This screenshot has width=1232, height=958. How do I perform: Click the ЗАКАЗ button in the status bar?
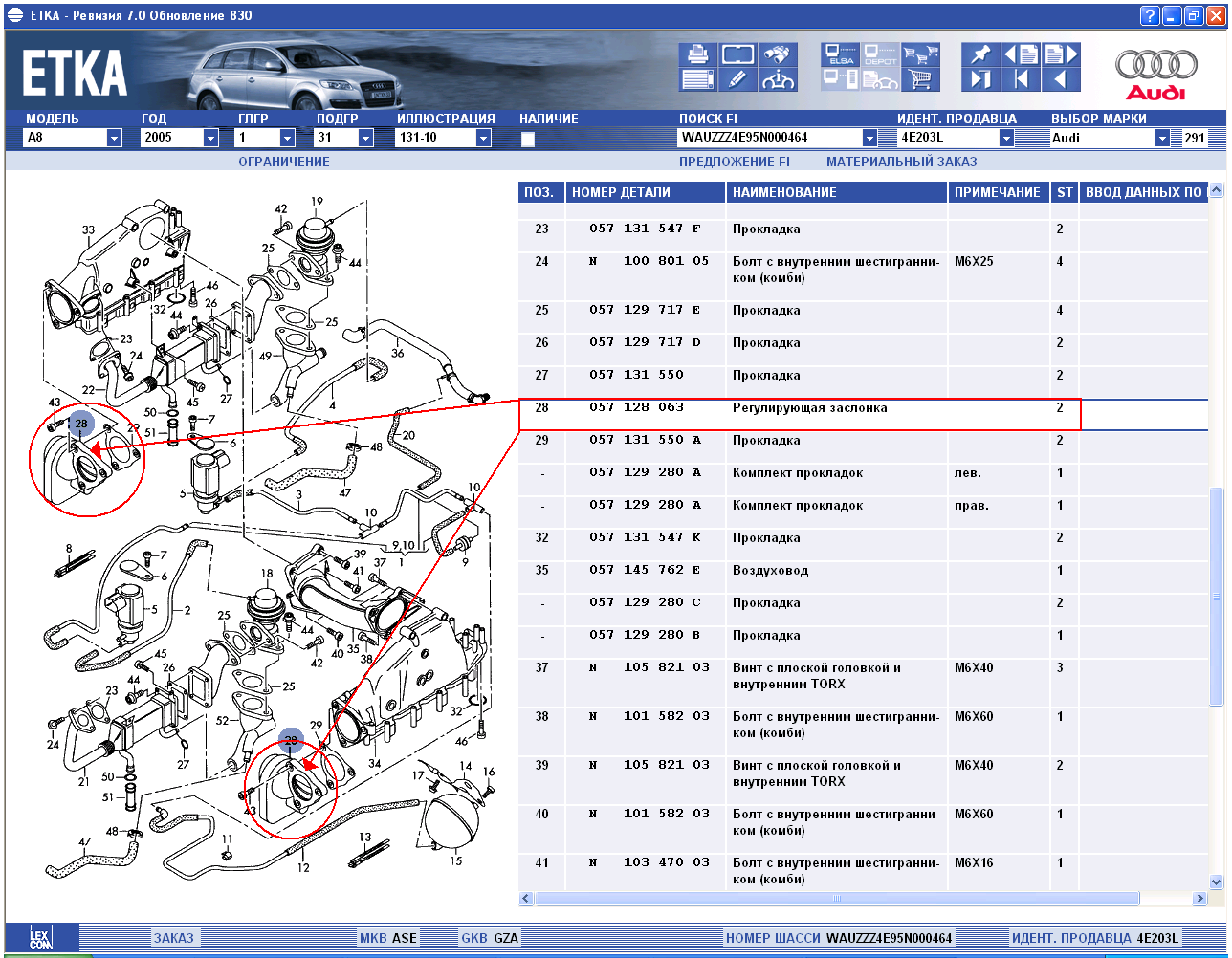click(173, 938)
